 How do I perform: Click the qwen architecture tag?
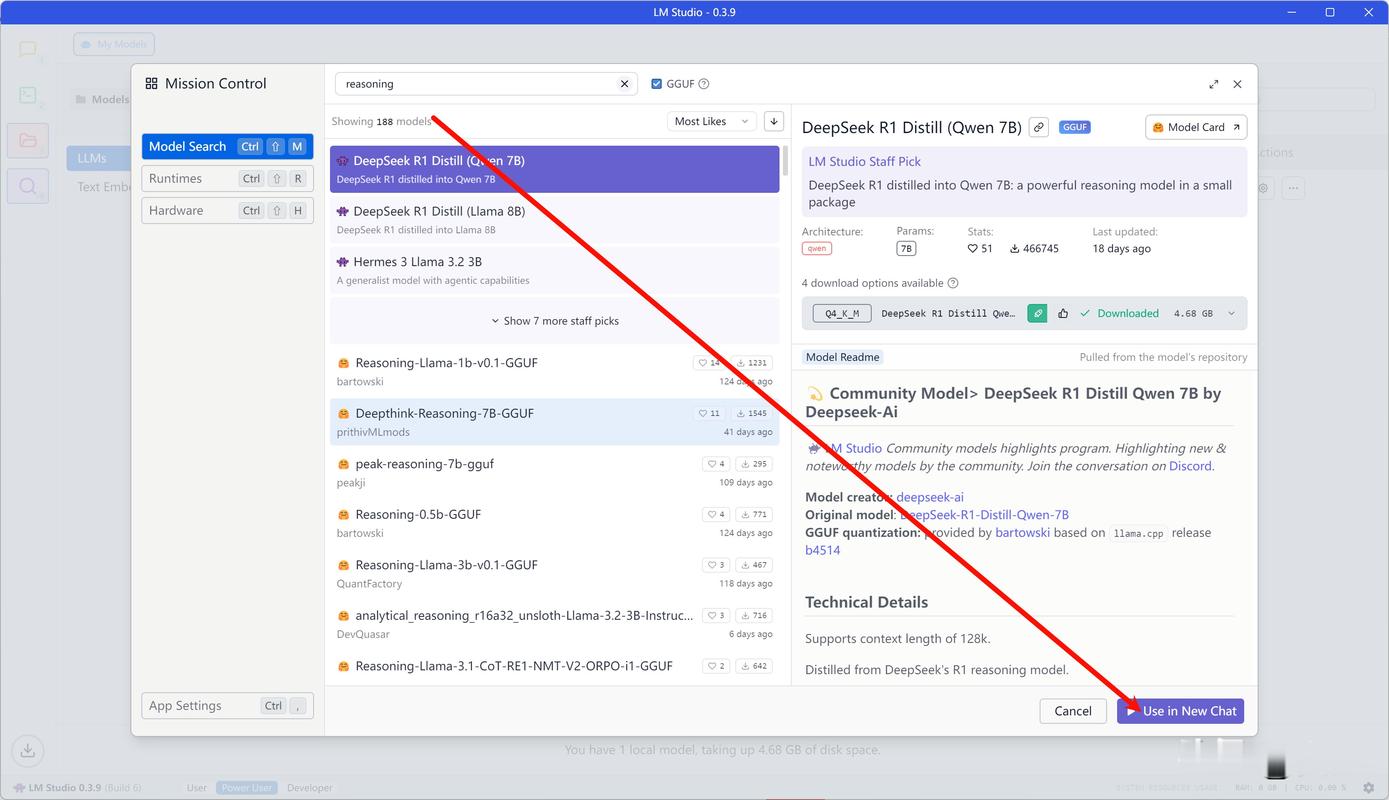point(817,248)
